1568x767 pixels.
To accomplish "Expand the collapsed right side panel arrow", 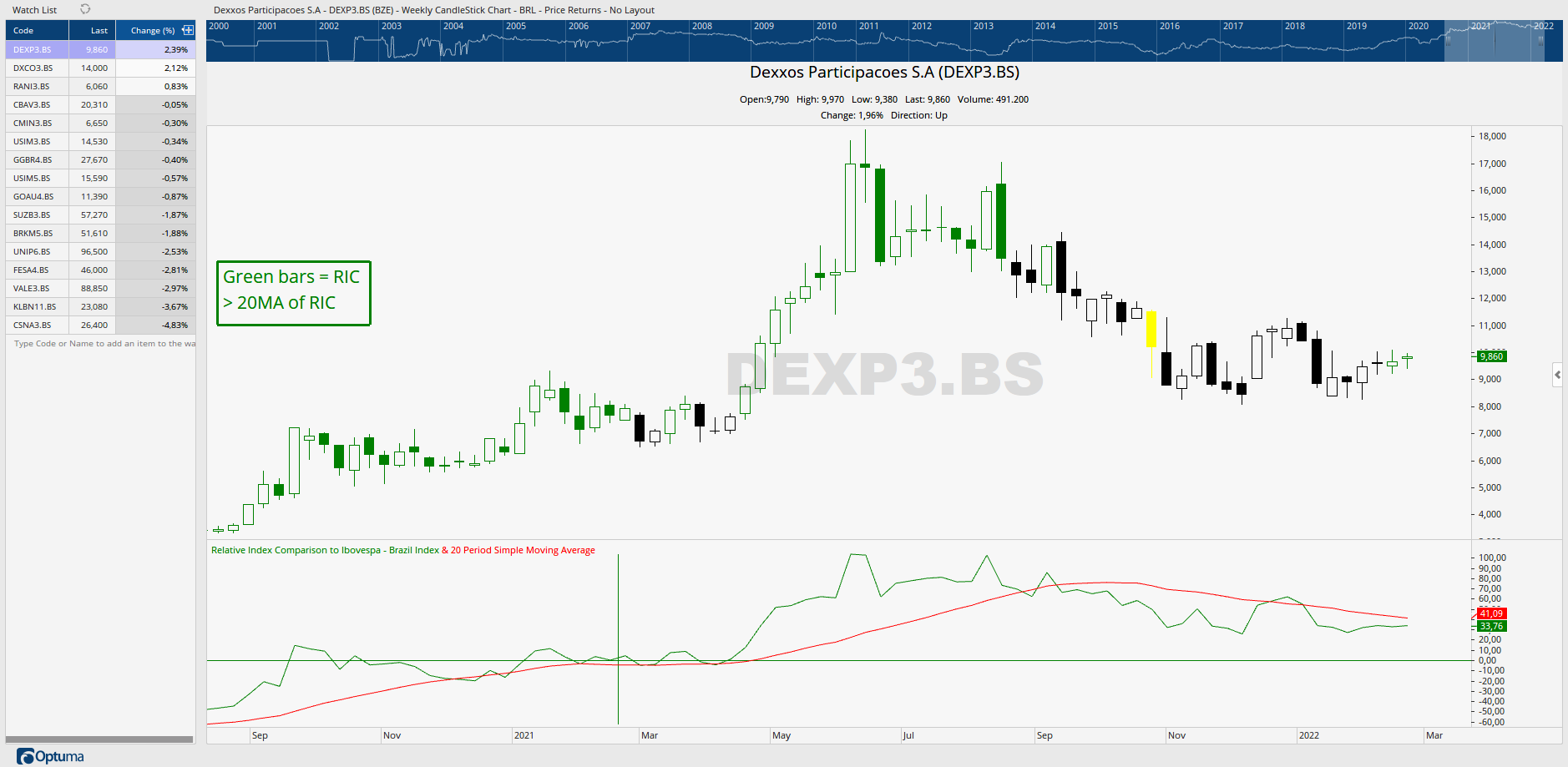I will tap(1557, 375).
